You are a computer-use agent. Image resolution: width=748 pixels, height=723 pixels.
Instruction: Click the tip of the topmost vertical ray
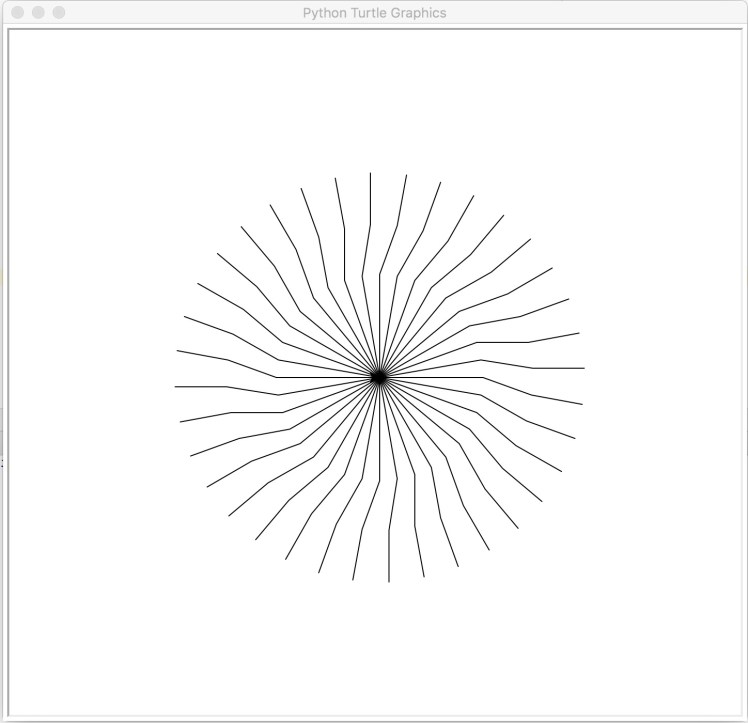[x=371, y=174]
